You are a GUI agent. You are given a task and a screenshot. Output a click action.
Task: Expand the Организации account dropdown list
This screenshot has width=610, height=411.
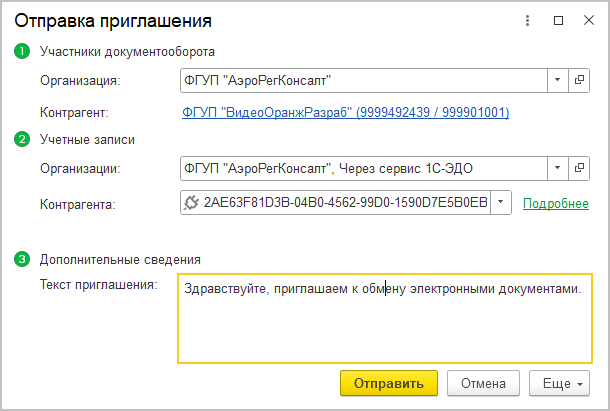[x=557, y=167]
